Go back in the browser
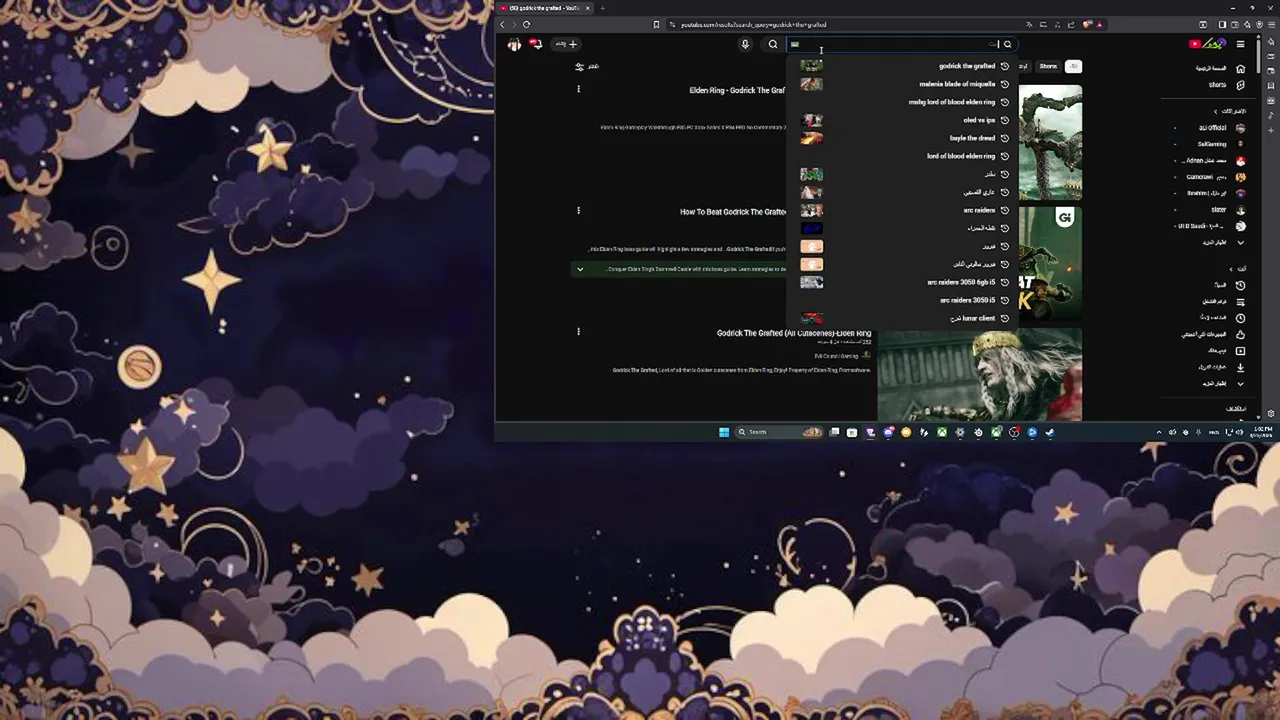This screenshot has width=1280, height=720. click(503, 24)
